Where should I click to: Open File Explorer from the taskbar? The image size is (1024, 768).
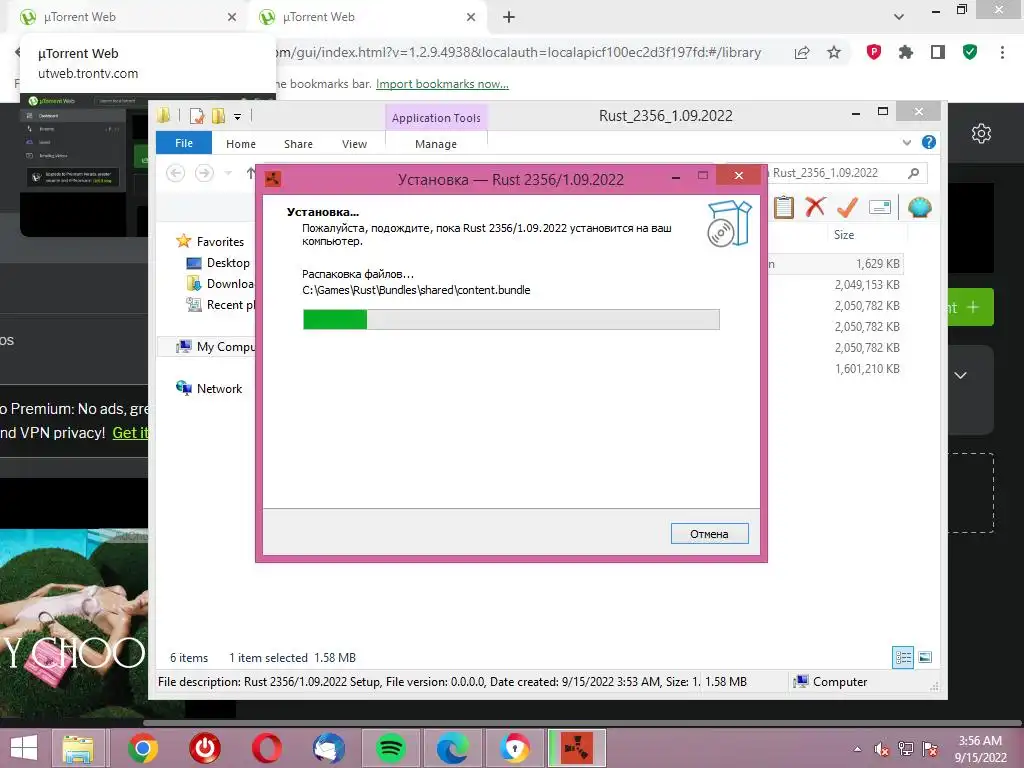coord(78,748)
